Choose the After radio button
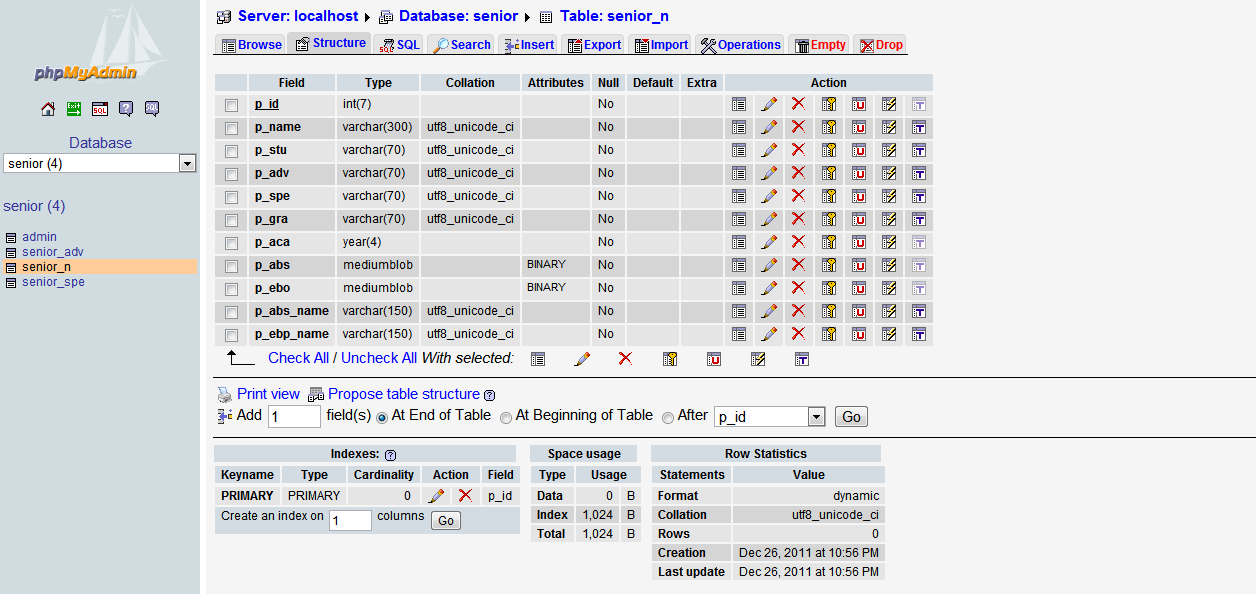The width and height of the screenshot is (1256, 594). coord(668,417)
